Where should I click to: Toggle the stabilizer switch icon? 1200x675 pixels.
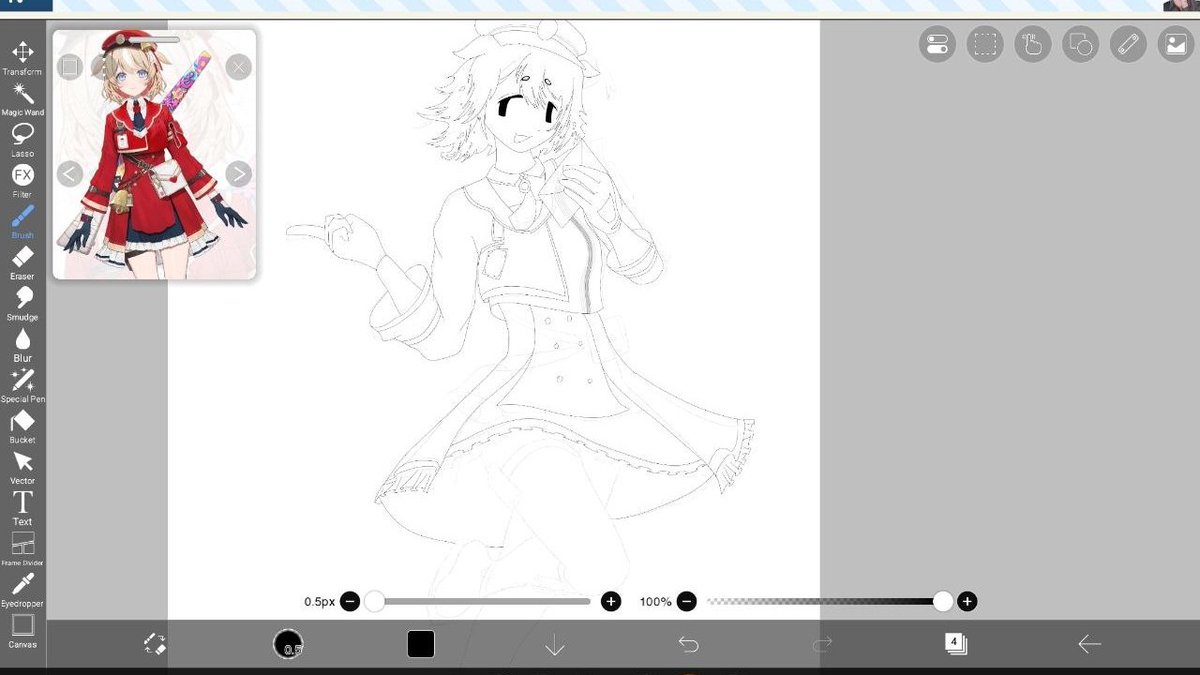click(937, 44)
